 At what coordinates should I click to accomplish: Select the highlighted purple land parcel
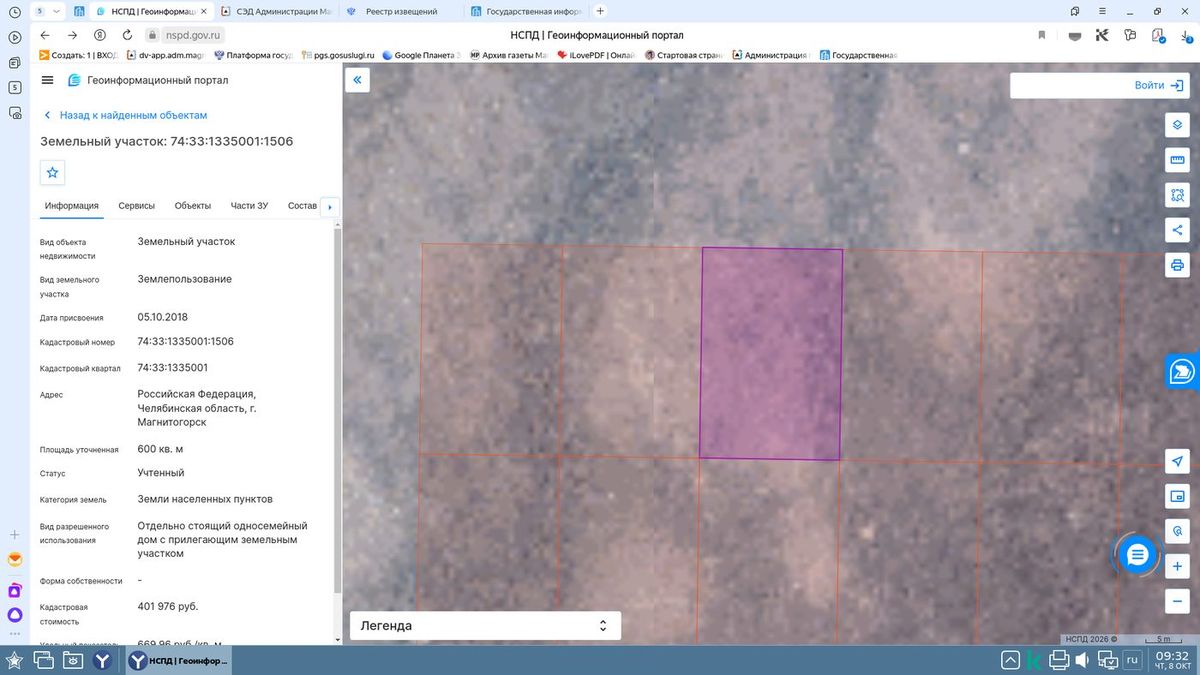770,354
